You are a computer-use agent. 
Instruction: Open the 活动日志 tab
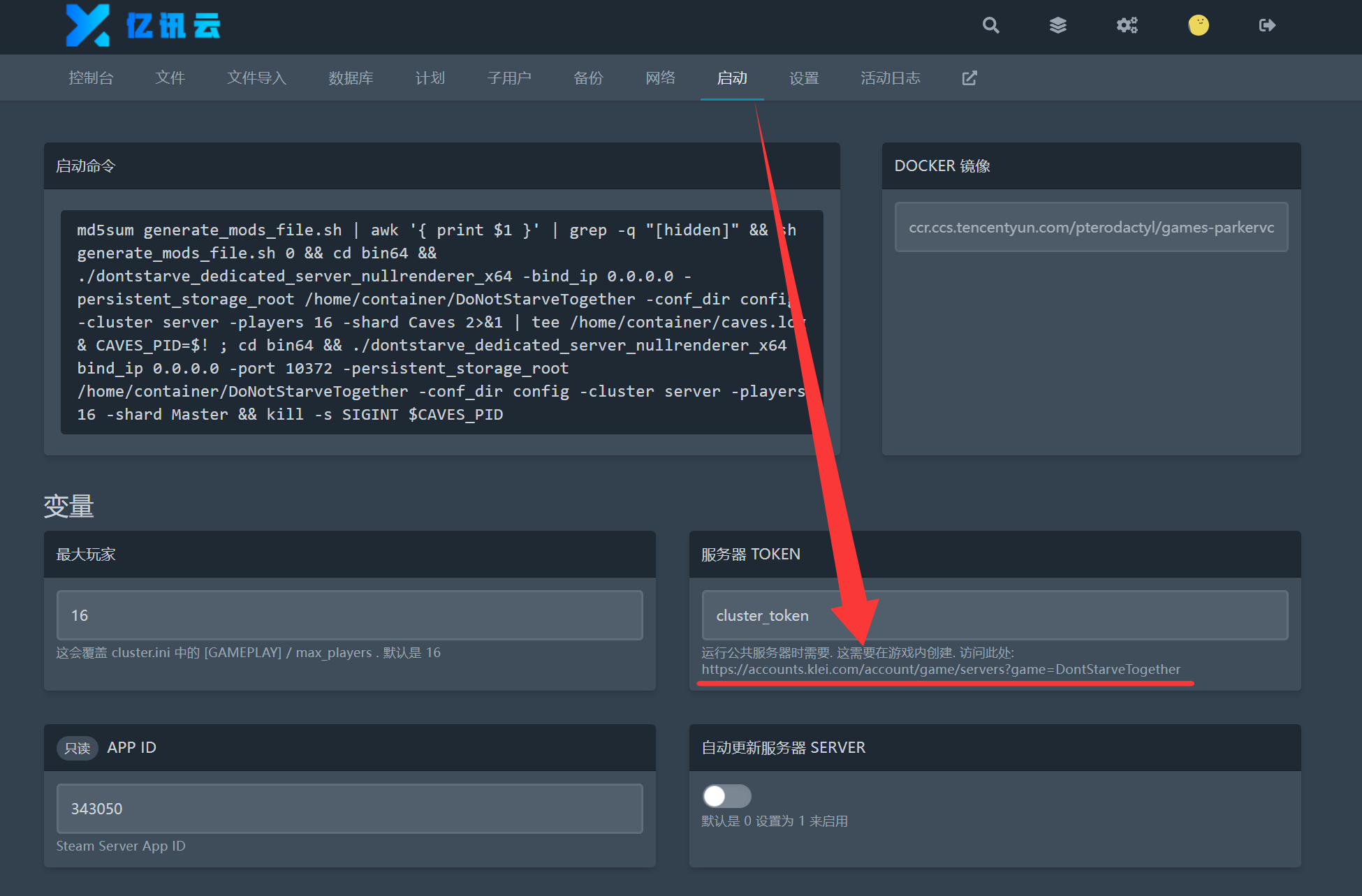[891, 78]
